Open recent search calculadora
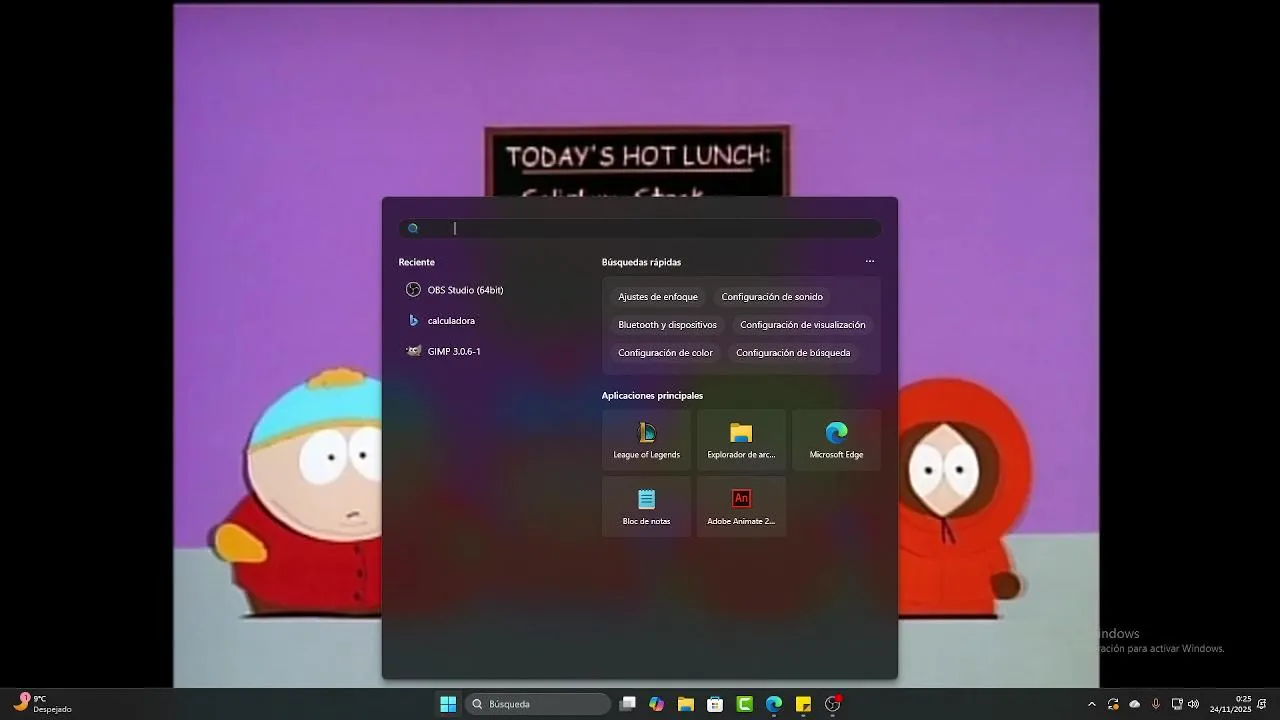 pos(441,321)
